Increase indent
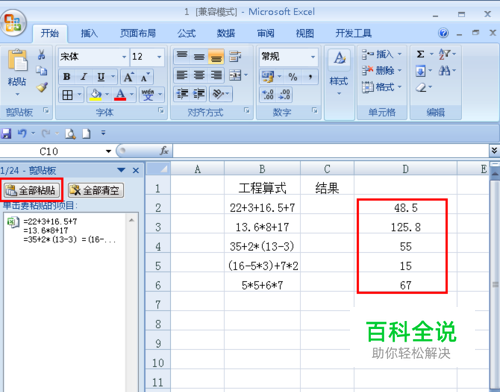 (x=199, y=94)
